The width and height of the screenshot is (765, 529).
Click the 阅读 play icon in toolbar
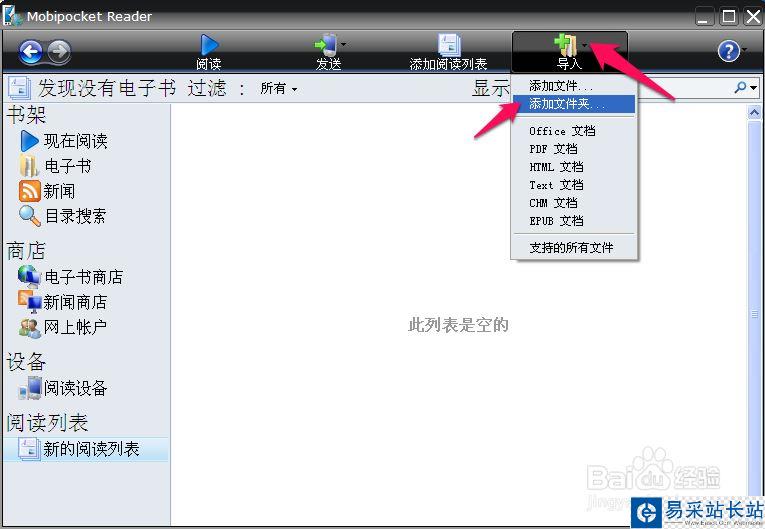209,44
